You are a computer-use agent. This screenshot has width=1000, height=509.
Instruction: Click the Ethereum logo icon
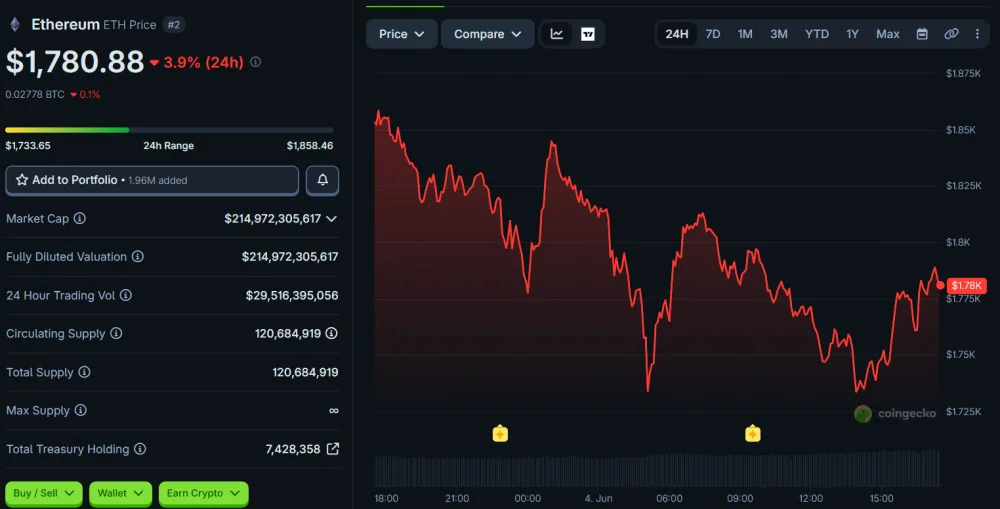coord(15,25)
